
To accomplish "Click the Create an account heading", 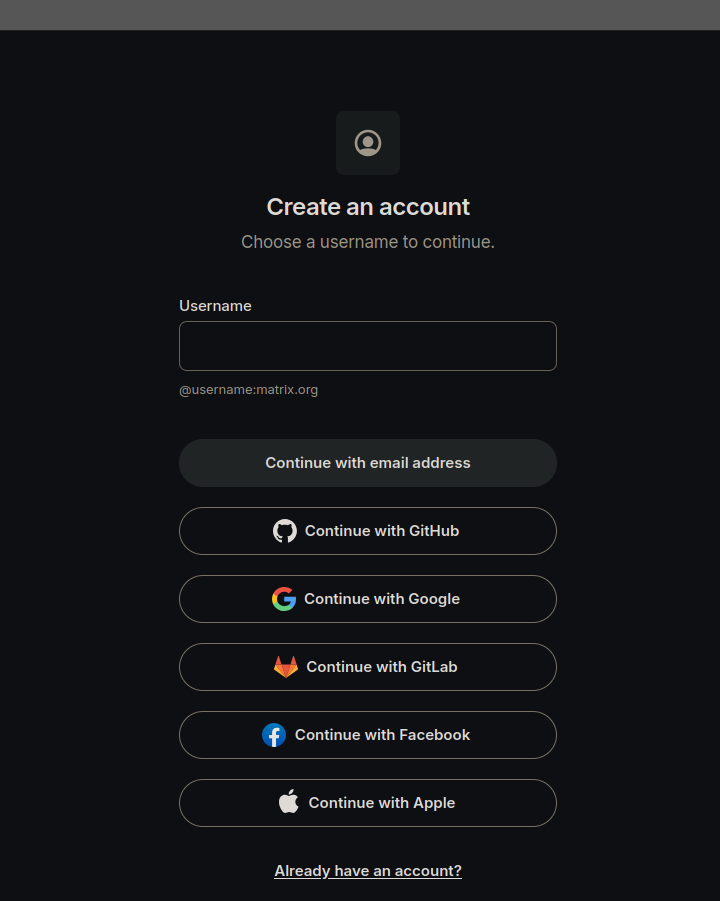I will tap(368, 207).
